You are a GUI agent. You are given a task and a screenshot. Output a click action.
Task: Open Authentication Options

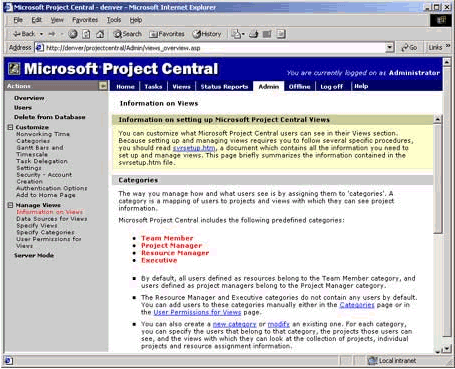tap(52, 188)
